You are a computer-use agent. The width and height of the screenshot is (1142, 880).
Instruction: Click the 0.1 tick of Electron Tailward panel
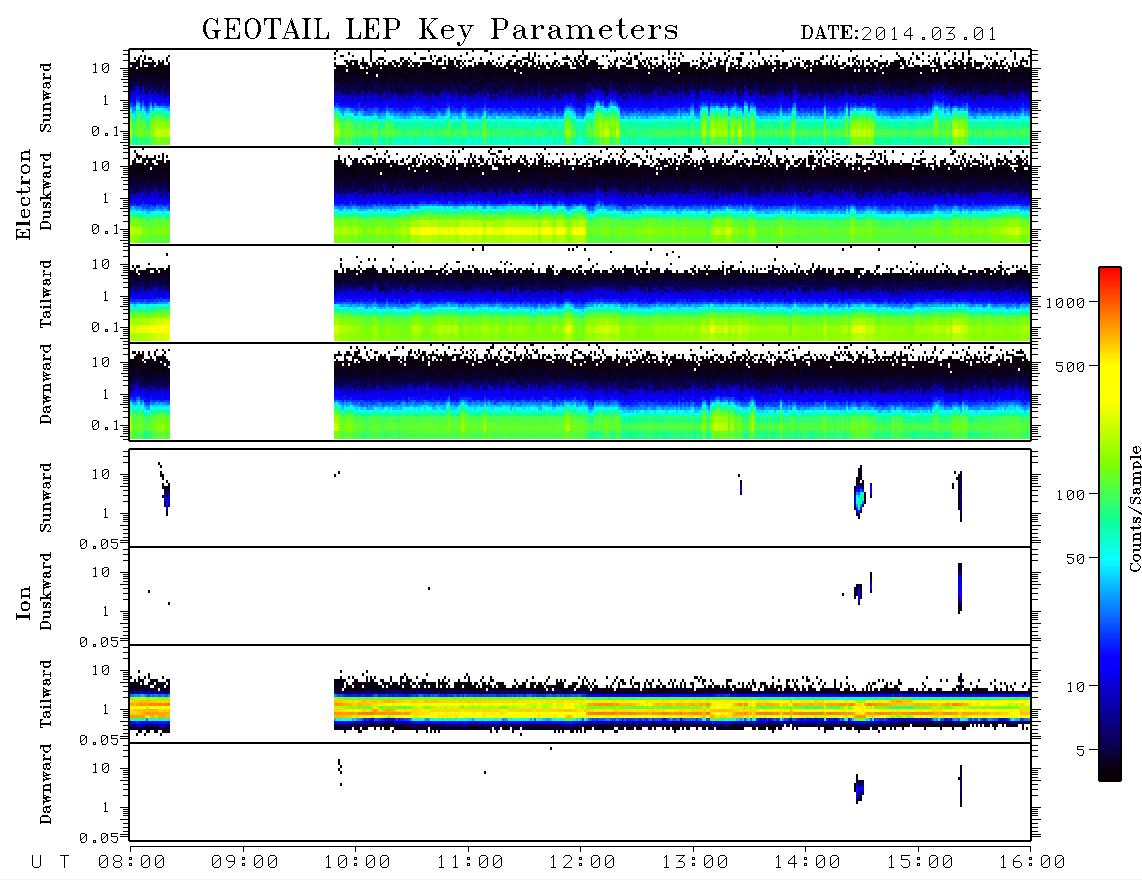tap(106, 327)
